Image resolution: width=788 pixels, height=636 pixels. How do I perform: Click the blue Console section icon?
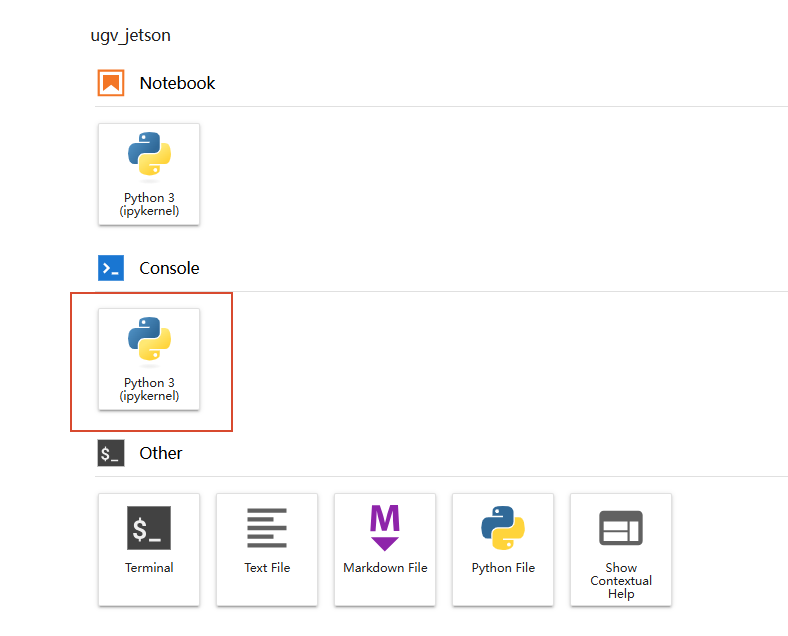point(111,268)
